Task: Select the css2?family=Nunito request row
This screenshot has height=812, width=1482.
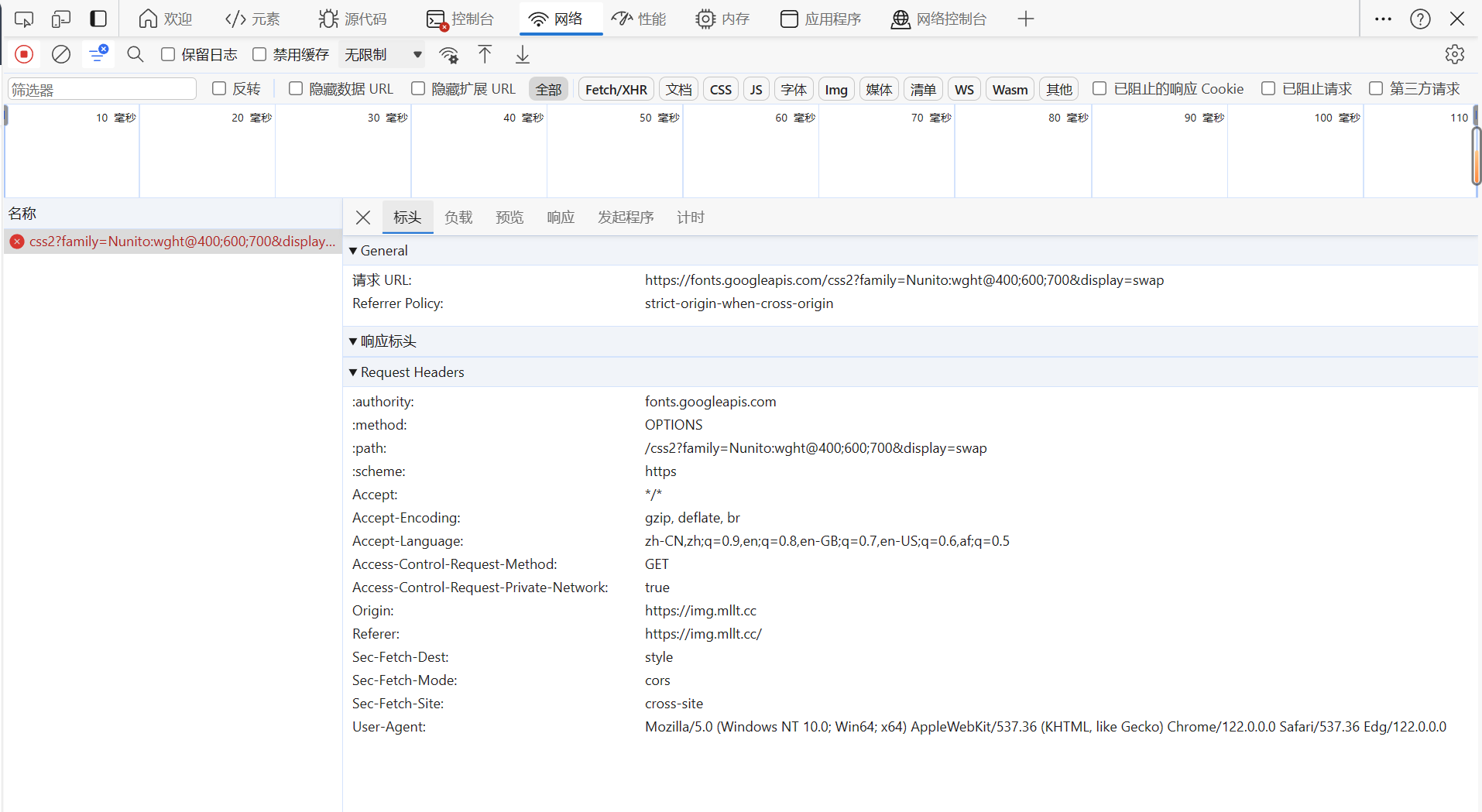Action: coord(173,242)
